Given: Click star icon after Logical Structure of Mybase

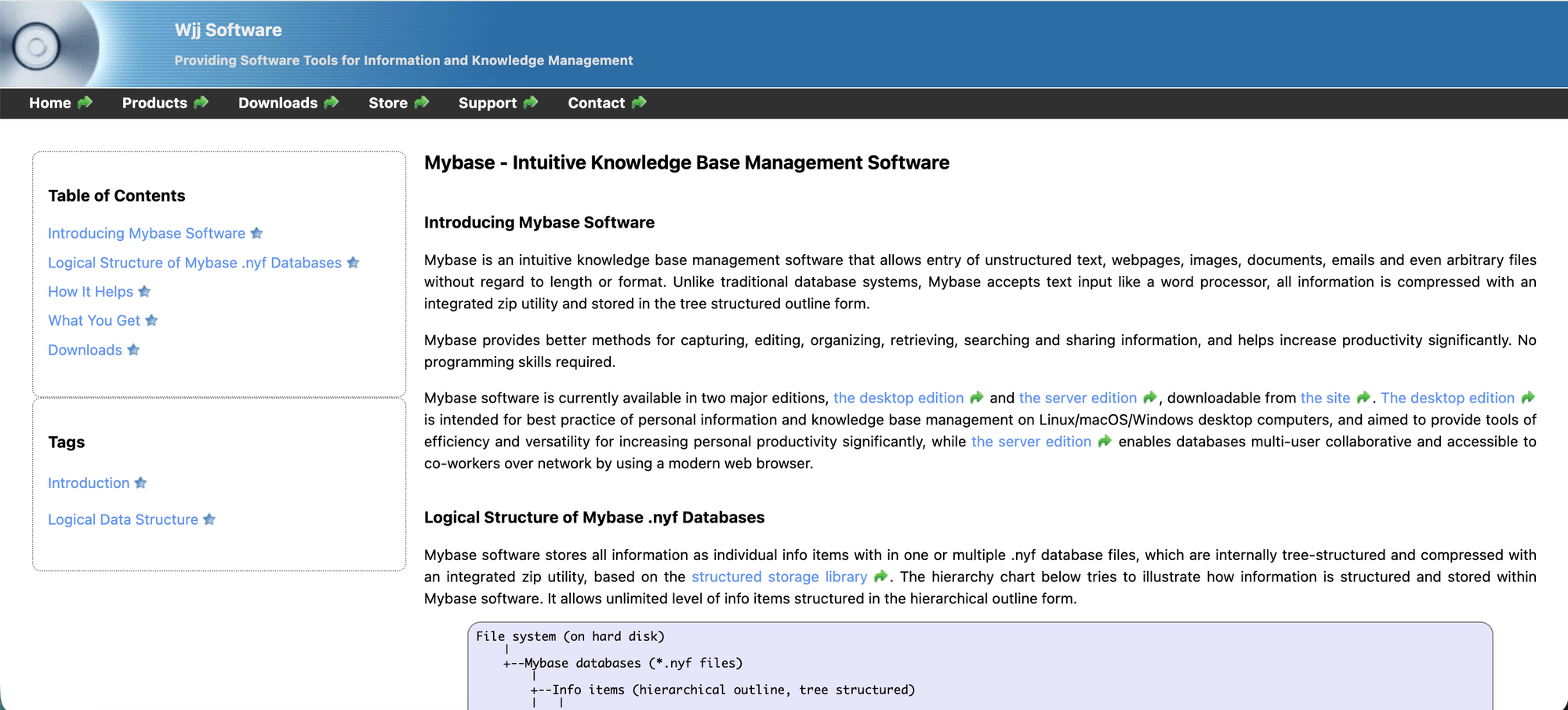Looking at the screenshot, I should pyautogui.click(x=353, y=263).
